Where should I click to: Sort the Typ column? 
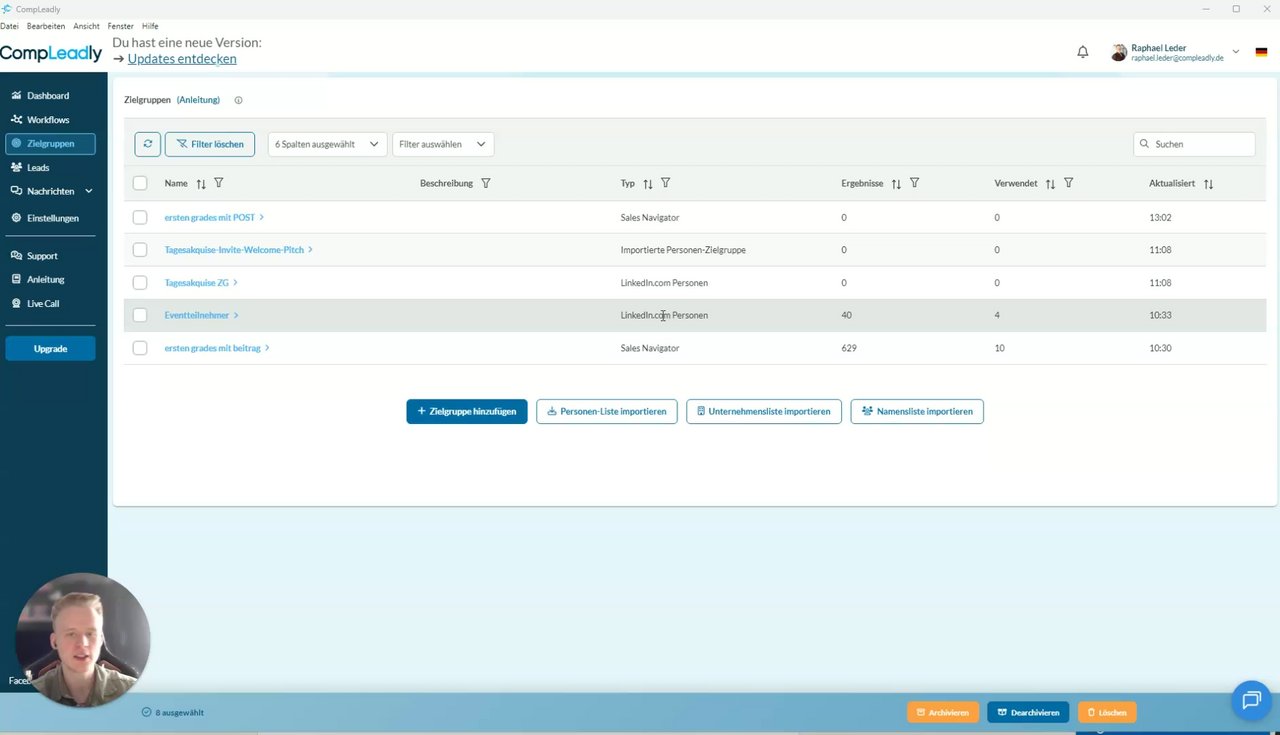point(648,184)
